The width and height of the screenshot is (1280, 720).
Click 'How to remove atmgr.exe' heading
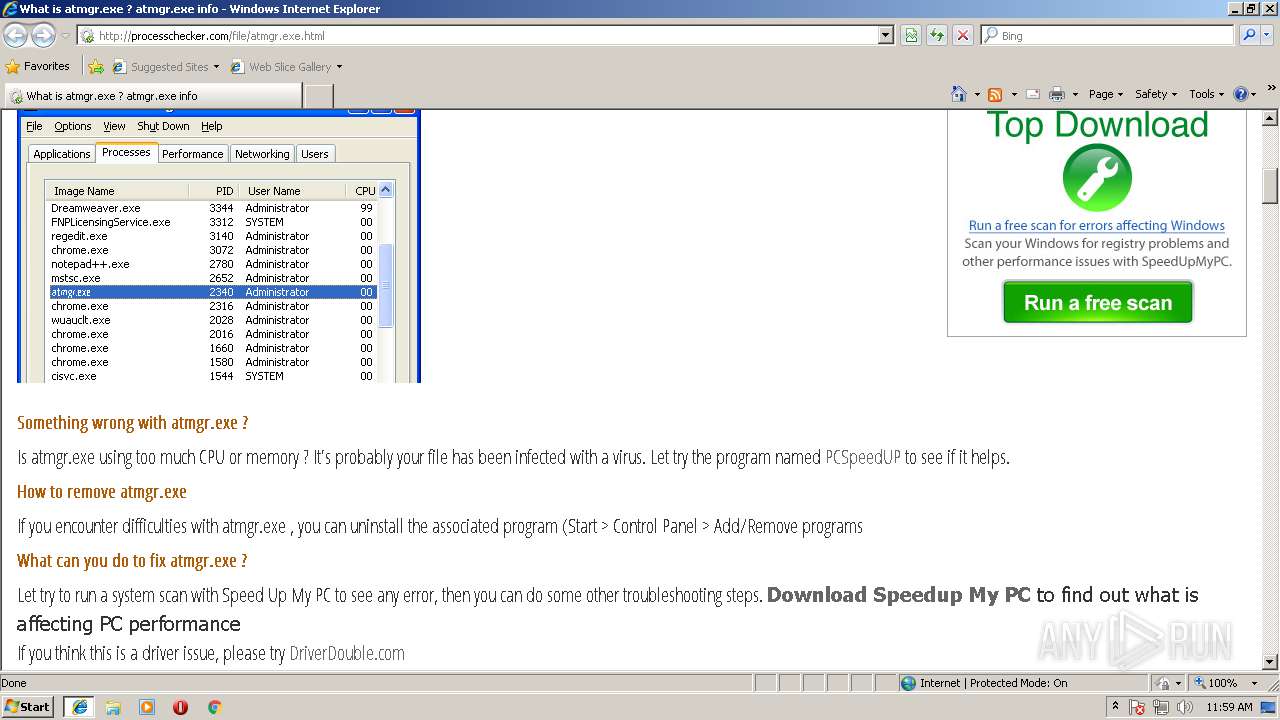tap(102, 492)
